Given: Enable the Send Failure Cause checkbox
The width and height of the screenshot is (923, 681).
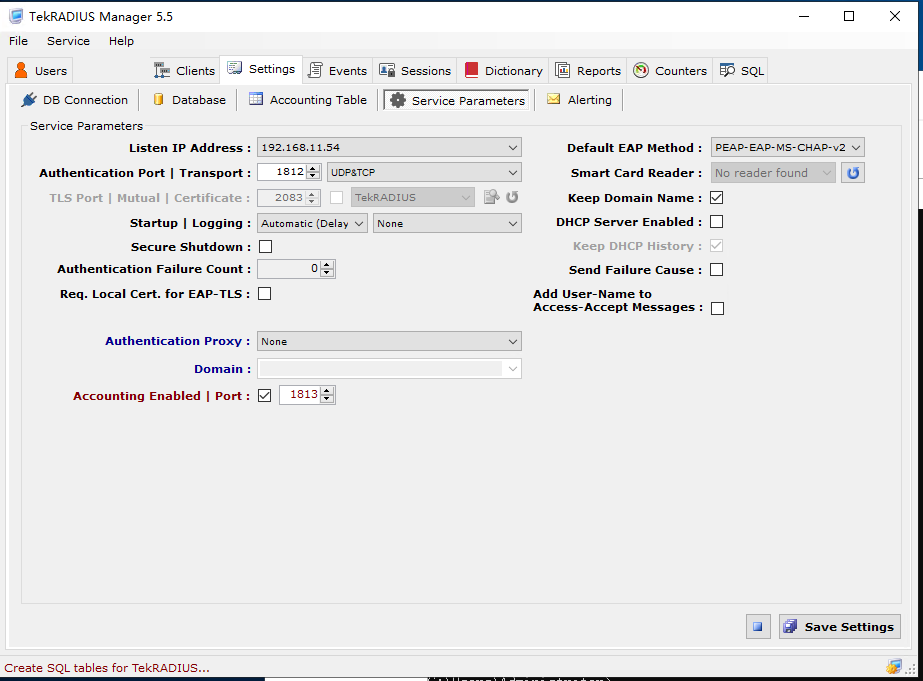Looking at the screenshot, I should pos(716,270).
